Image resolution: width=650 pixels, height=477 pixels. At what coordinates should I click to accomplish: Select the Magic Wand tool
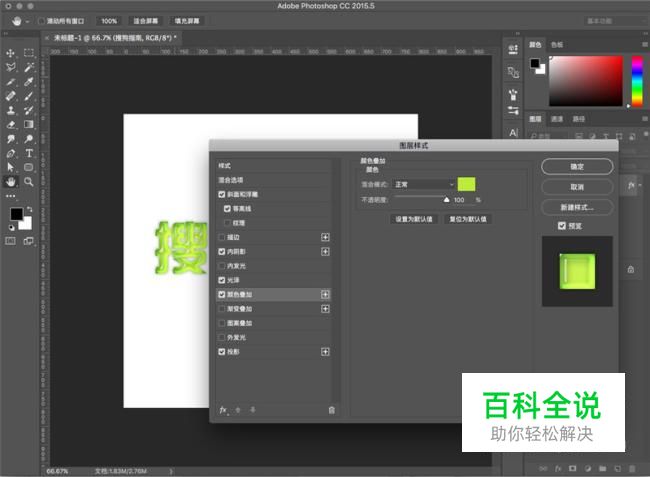[29, 67]
